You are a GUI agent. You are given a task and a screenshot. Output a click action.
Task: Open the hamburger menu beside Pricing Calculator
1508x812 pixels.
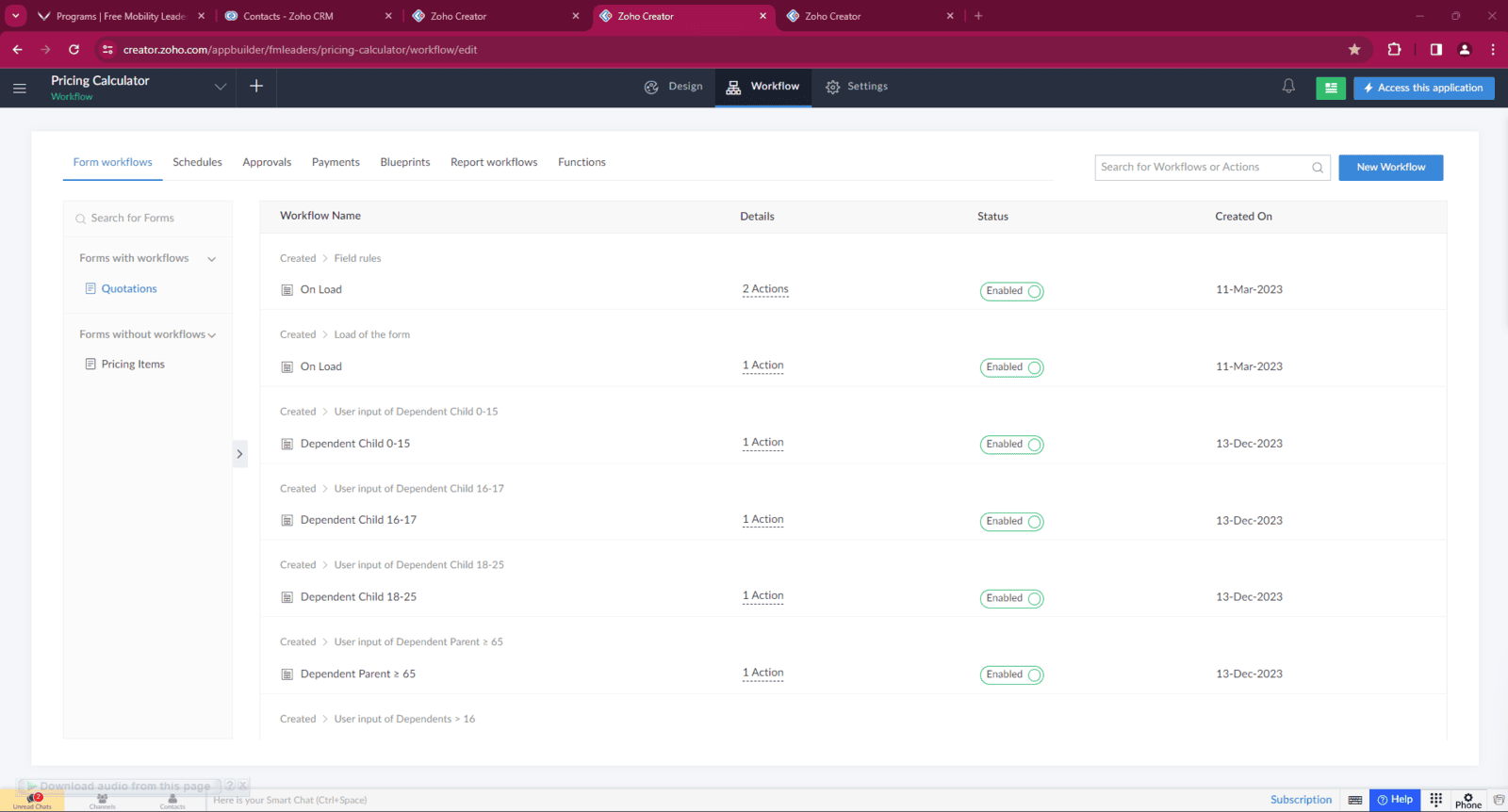(x=19, y=88)
